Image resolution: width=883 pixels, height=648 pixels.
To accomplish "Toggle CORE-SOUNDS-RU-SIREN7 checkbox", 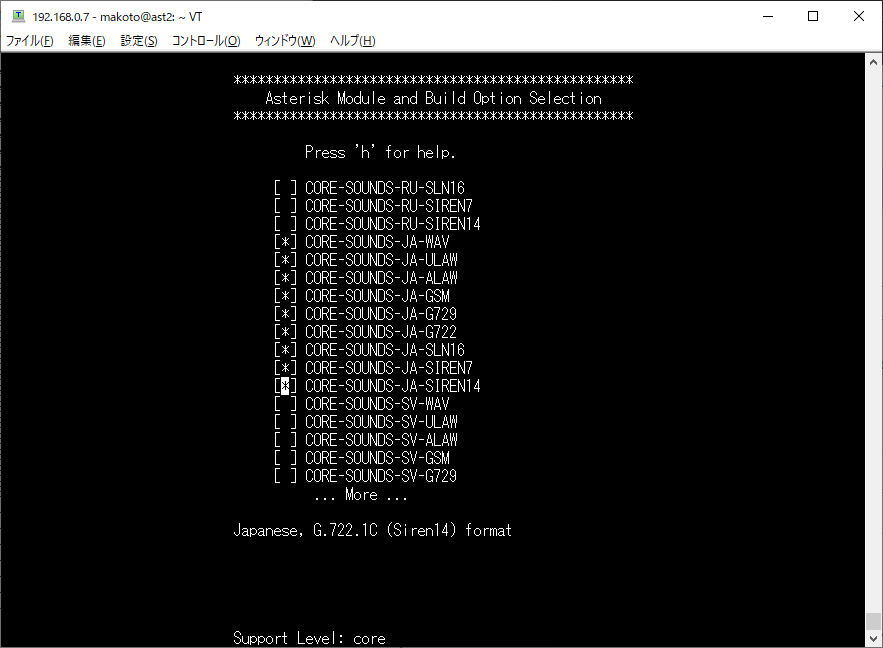I will click(x=285, y=205).
